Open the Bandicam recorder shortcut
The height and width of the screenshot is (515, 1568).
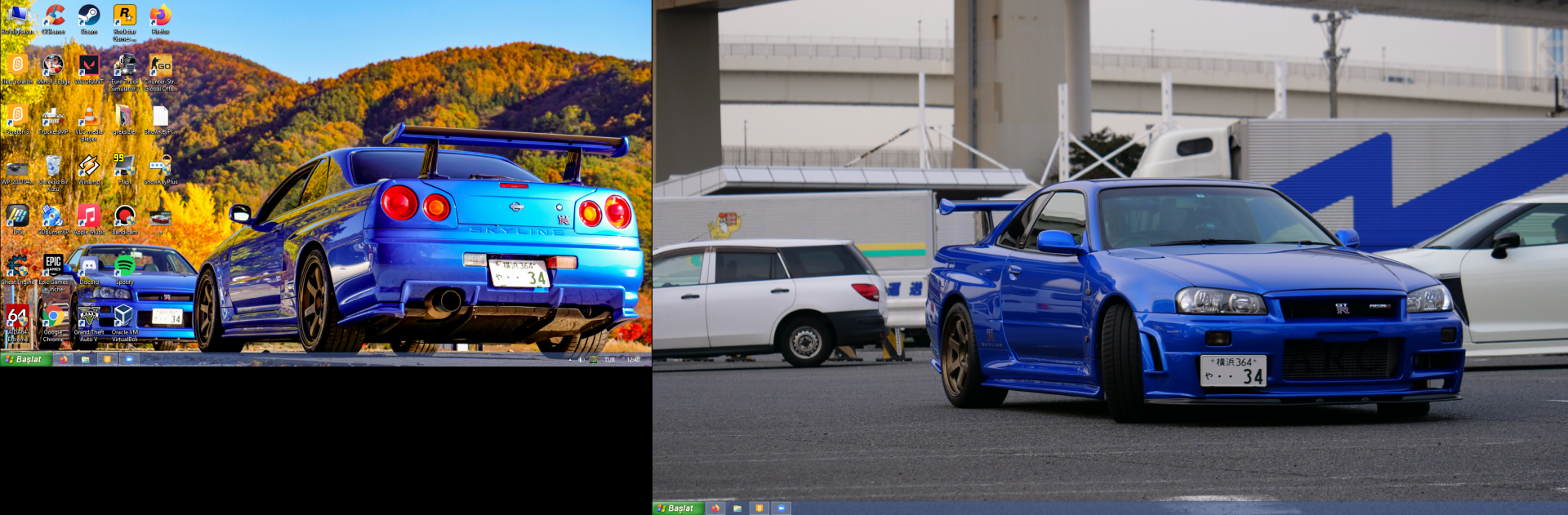point(124,220)
